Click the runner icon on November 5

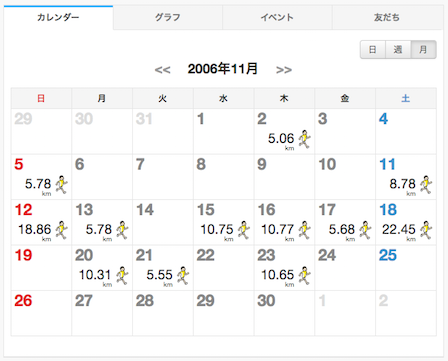pos(62,185)
